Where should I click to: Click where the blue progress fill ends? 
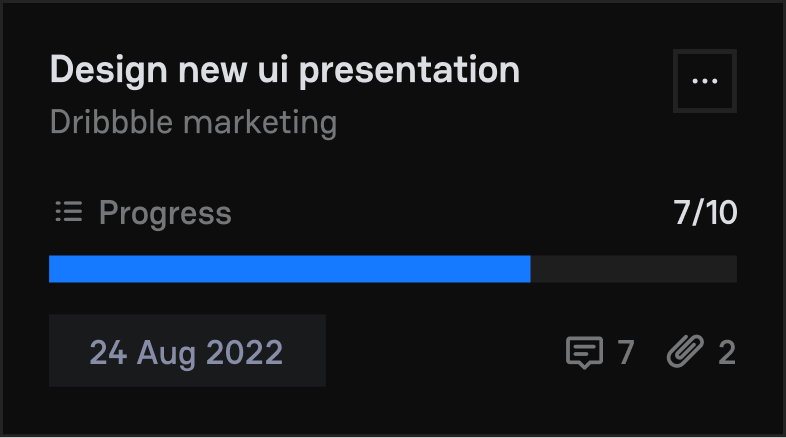(529, 269)
